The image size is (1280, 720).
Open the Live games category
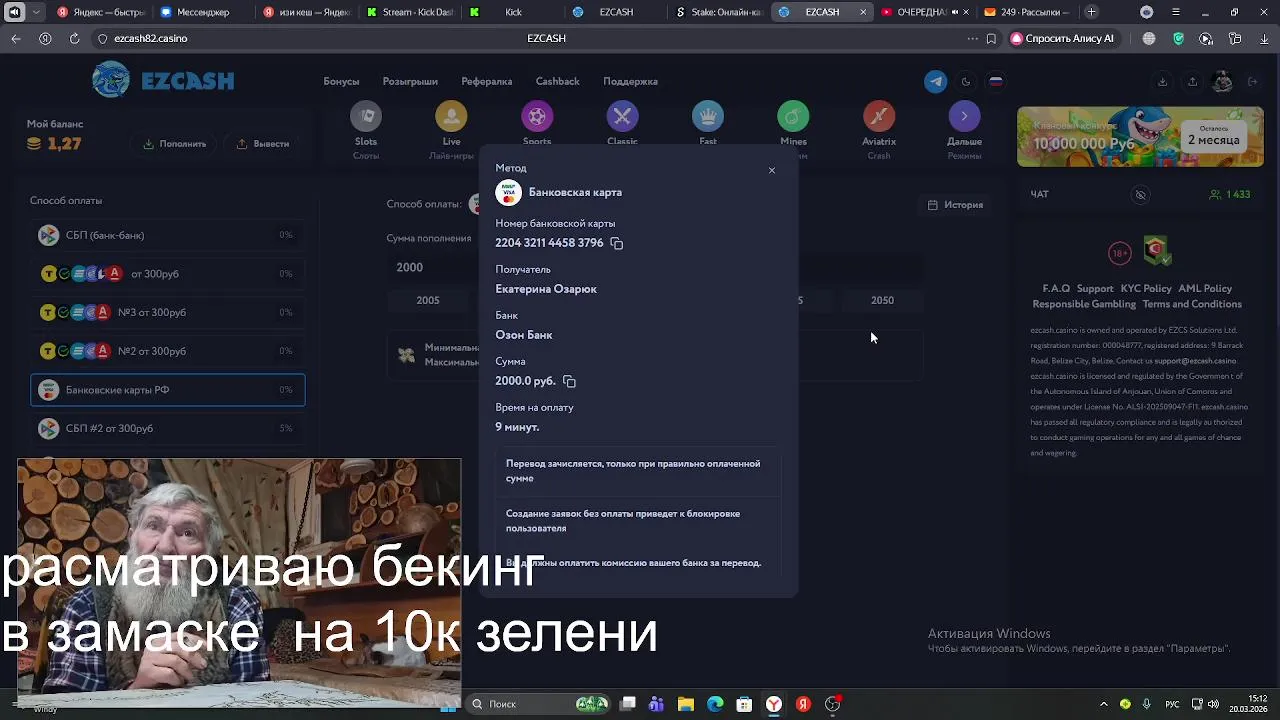click(x=451, y=130)
